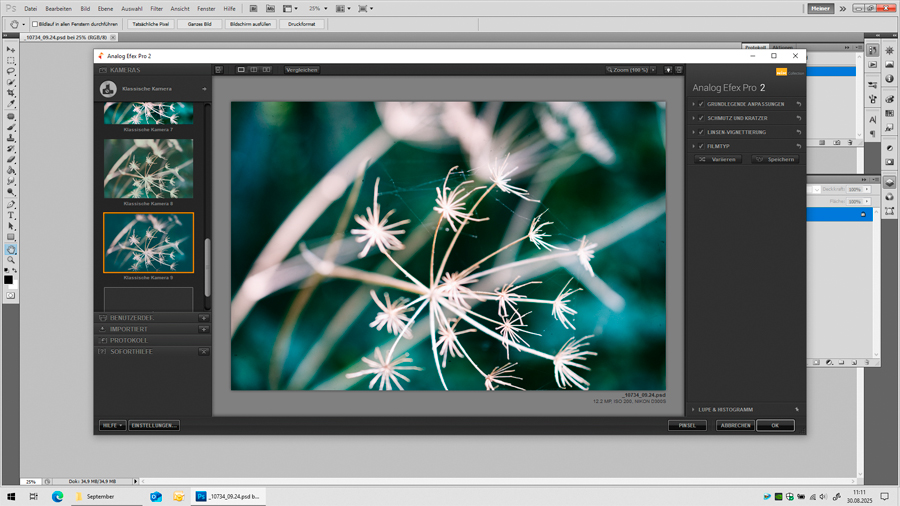Open the Zoom (100 %) dropdown

coord(630,70)
